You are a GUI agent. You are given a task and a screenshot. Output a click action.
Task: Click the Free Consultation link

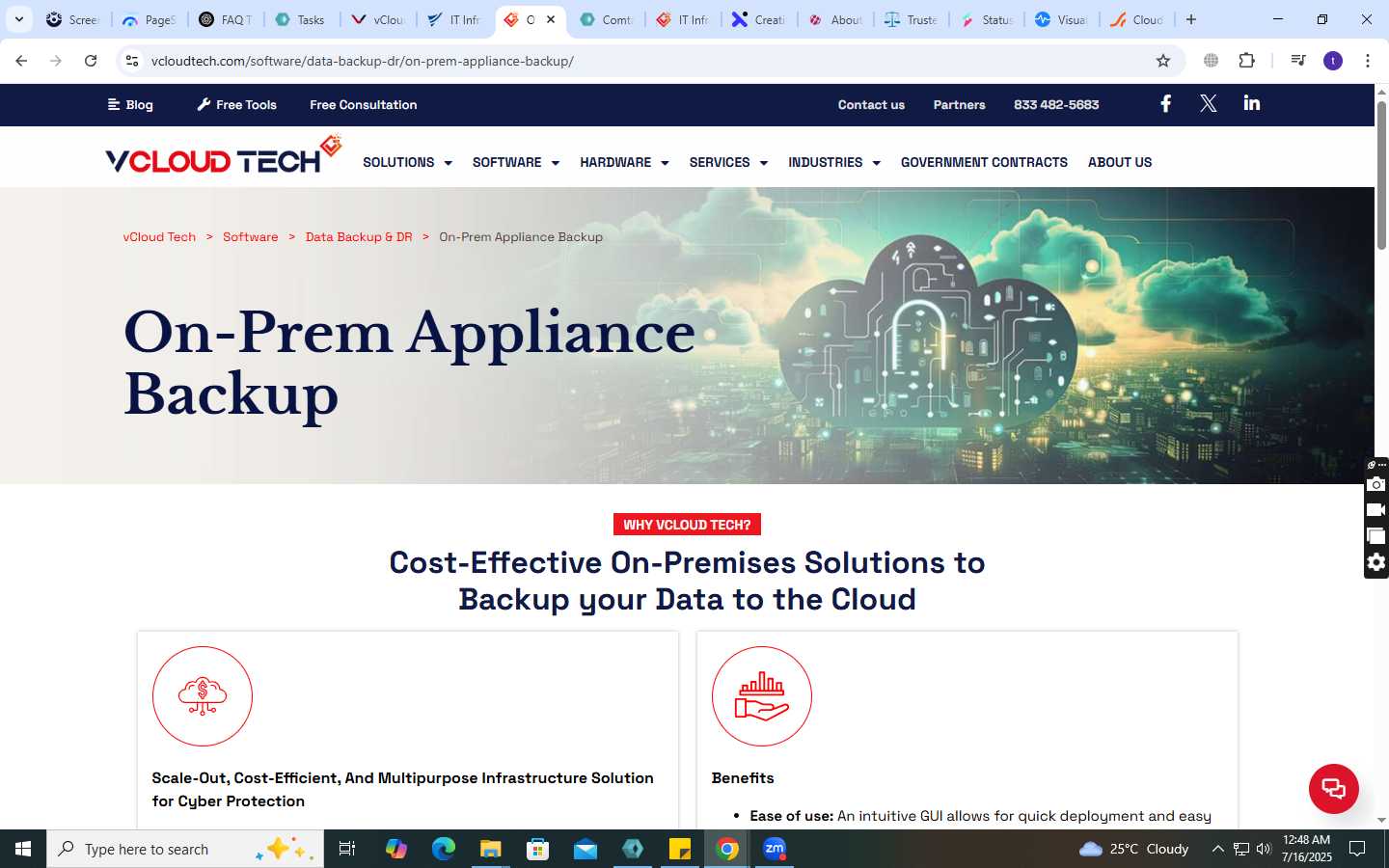(364, 104)
